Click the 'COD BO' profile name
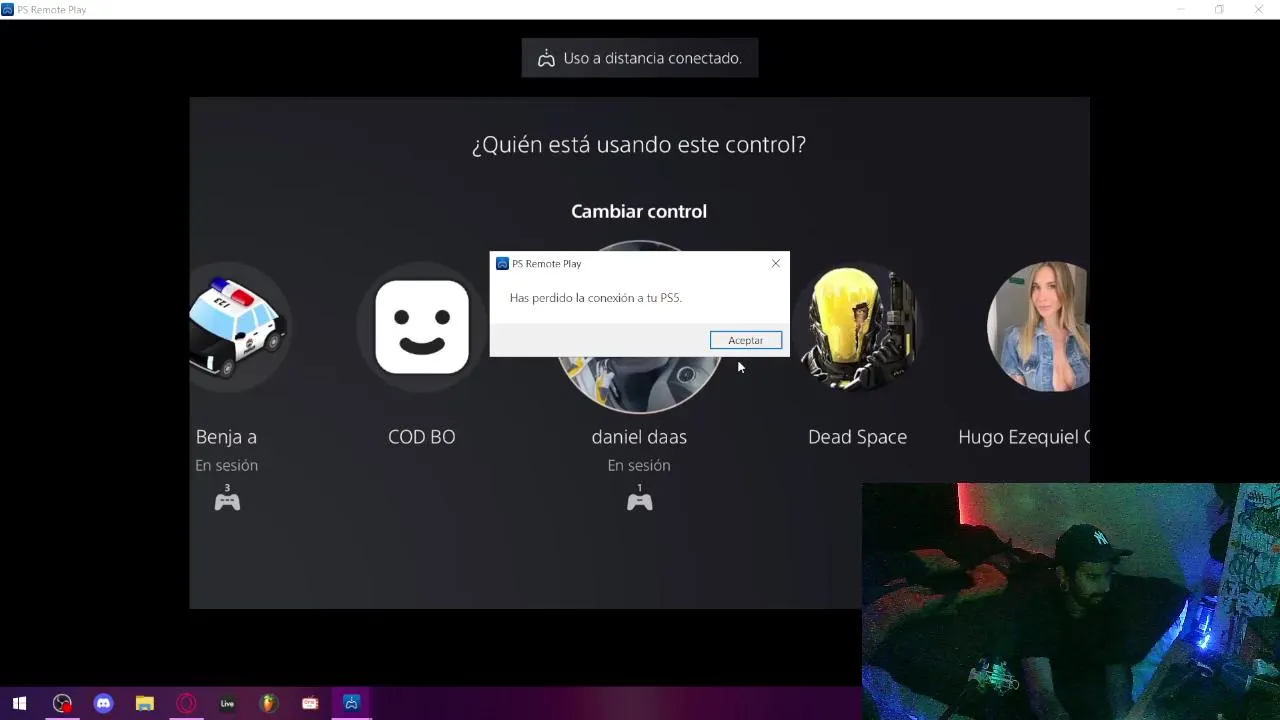 [422, 437]
